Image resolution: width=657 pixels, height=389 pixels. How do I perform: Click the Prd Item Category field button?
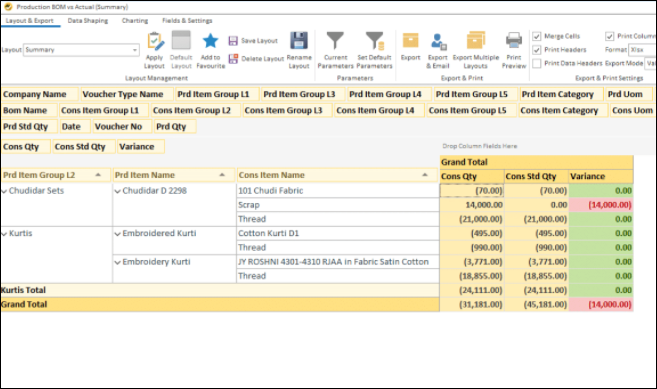pos(561,94)
